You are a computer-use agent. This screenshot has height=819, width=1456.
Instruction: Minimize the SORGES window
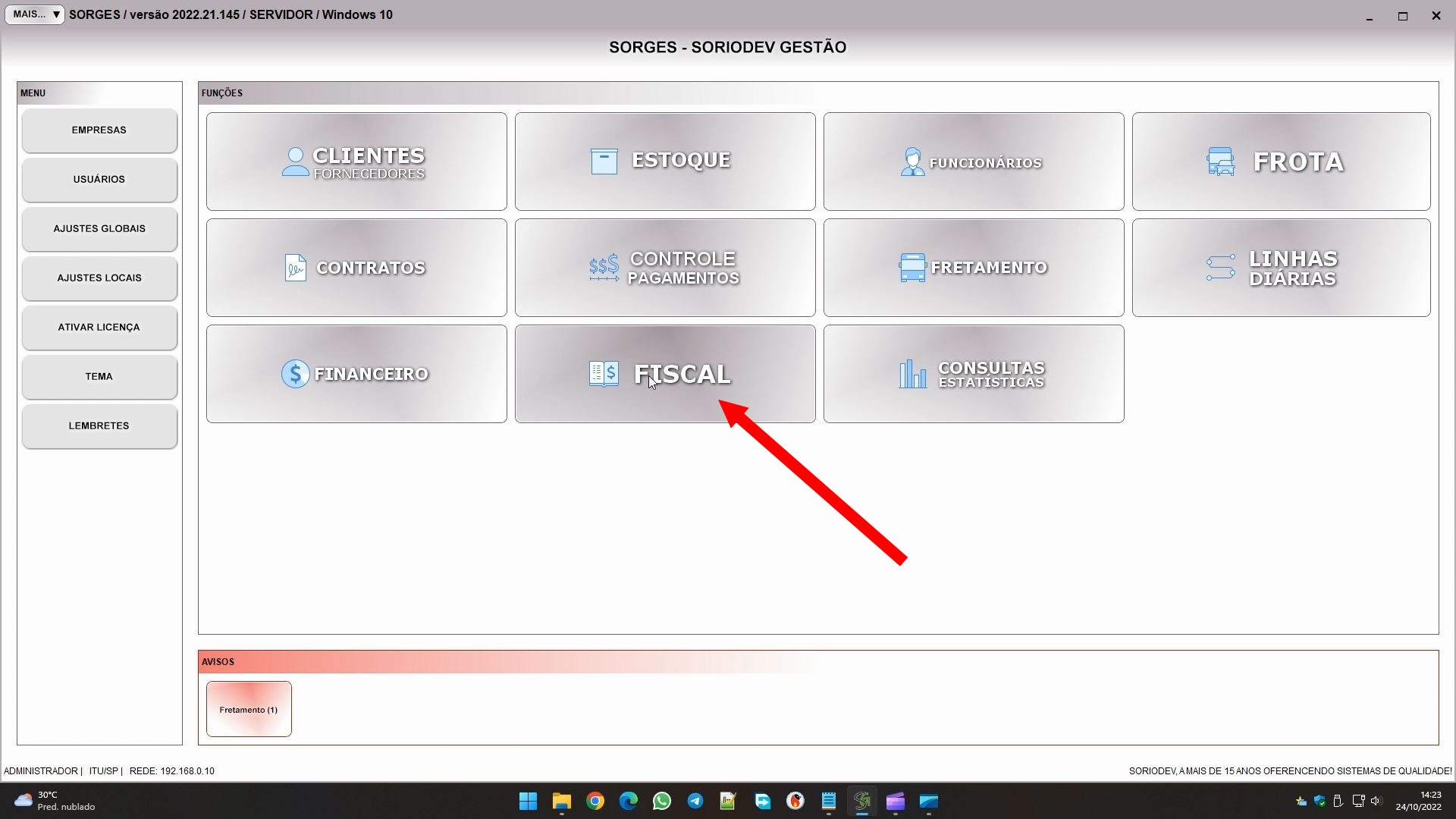click(x=1370, y=16)
